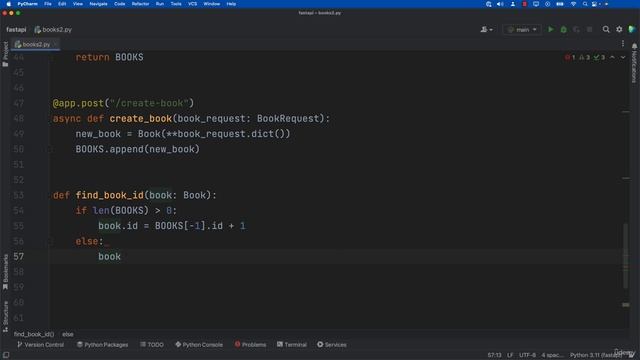Open the File menu
This screenshot has height=360, width=640.
coord(48,4)
